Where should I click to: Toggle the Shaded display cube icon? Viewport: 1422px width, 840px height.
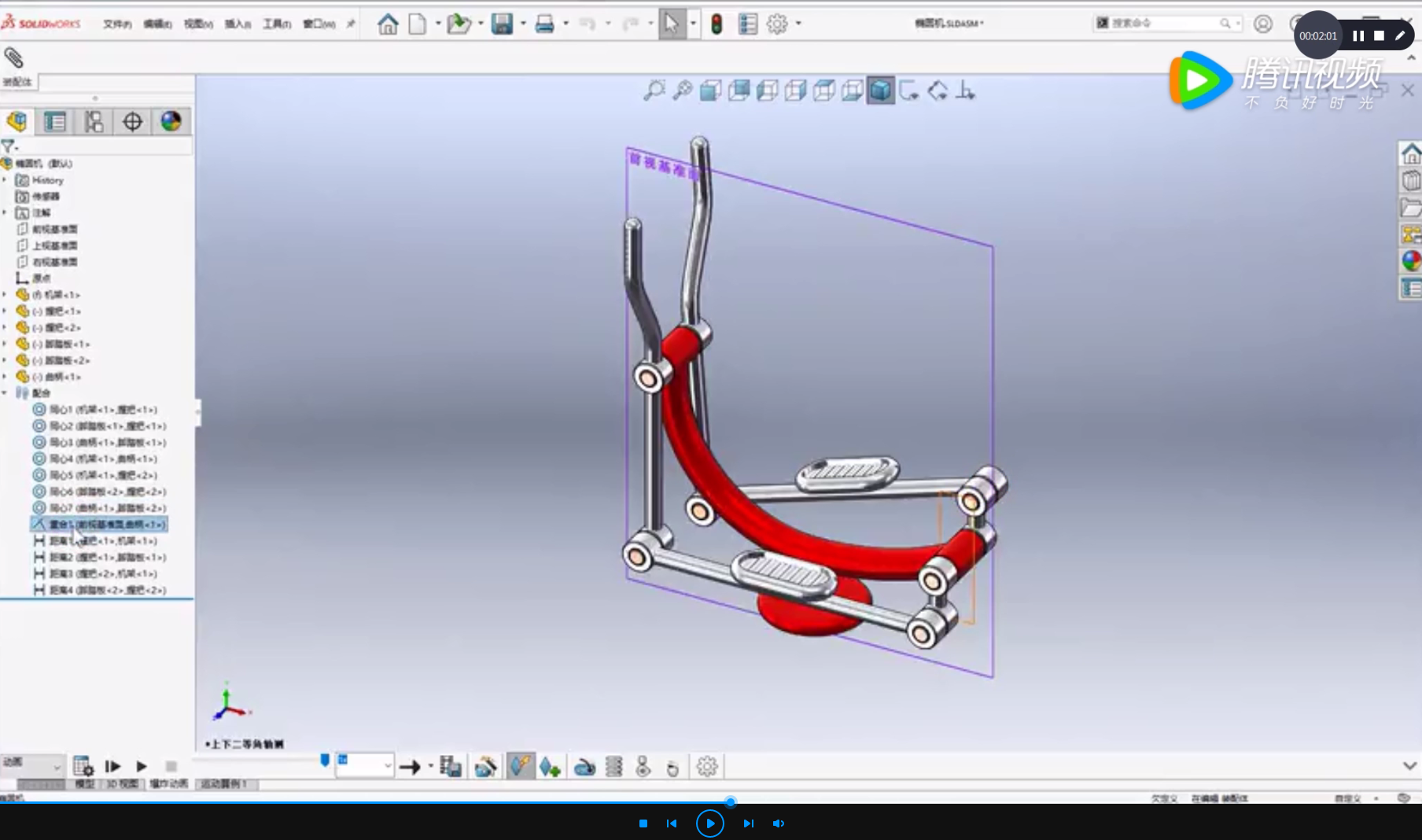[880, 91]
